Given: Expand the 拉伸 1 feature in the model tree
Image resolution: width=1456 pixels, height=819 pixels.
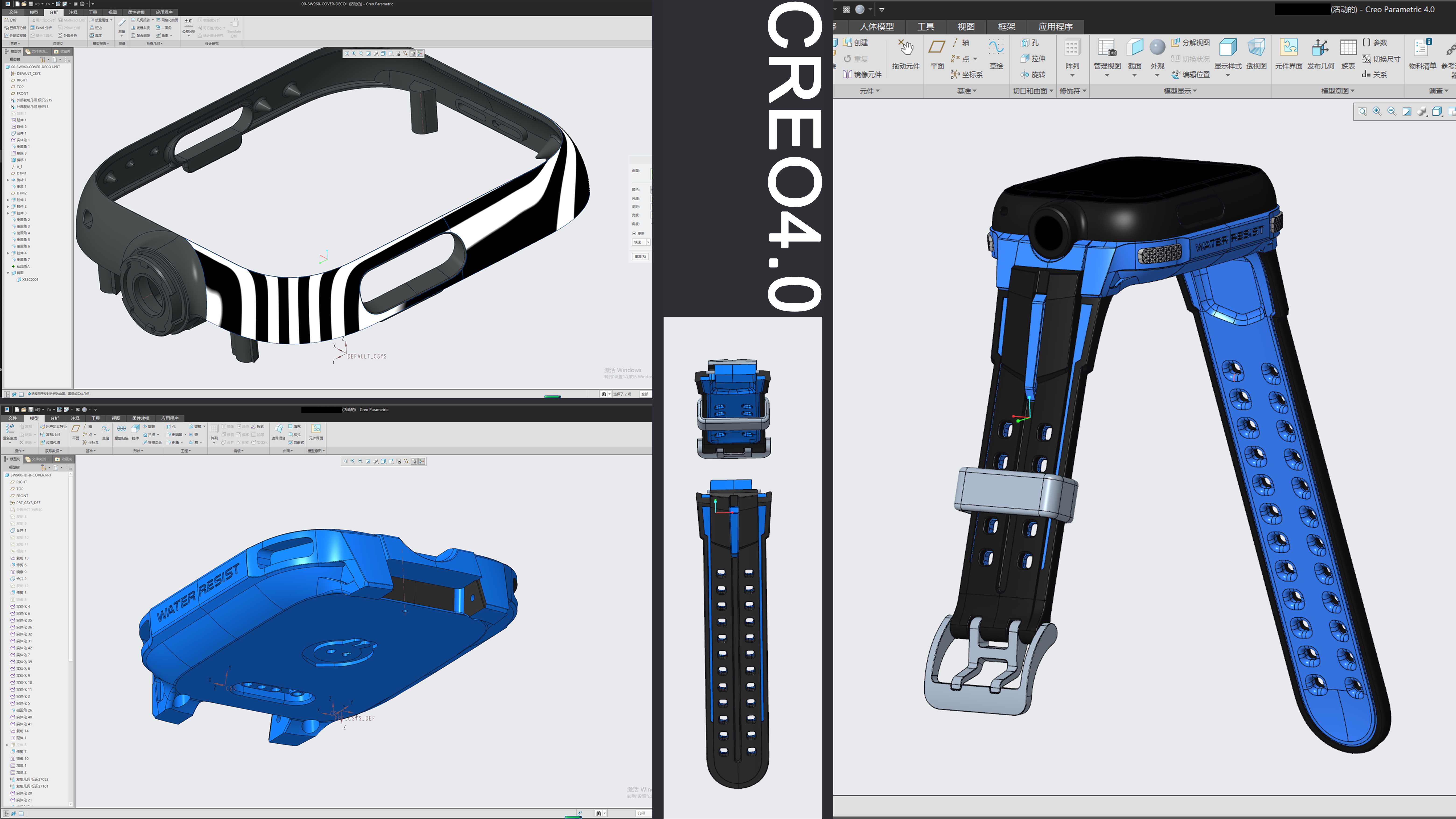Looking at the screenshot, I should 8,200.
